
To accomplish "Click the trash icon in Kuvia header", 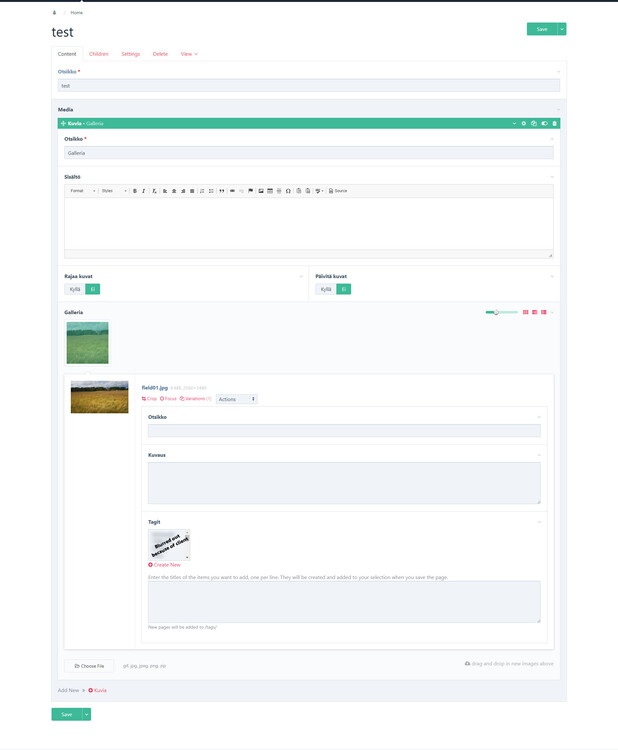I will (x=555, y=123).
